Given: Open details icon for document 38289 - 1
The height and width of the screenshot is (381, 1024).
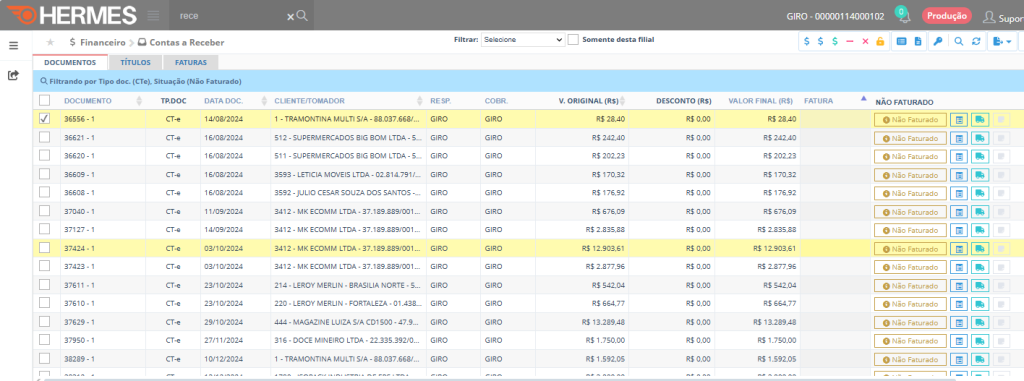Looking at the screenshot, I should pyautogui.click(x=959, y=359).
